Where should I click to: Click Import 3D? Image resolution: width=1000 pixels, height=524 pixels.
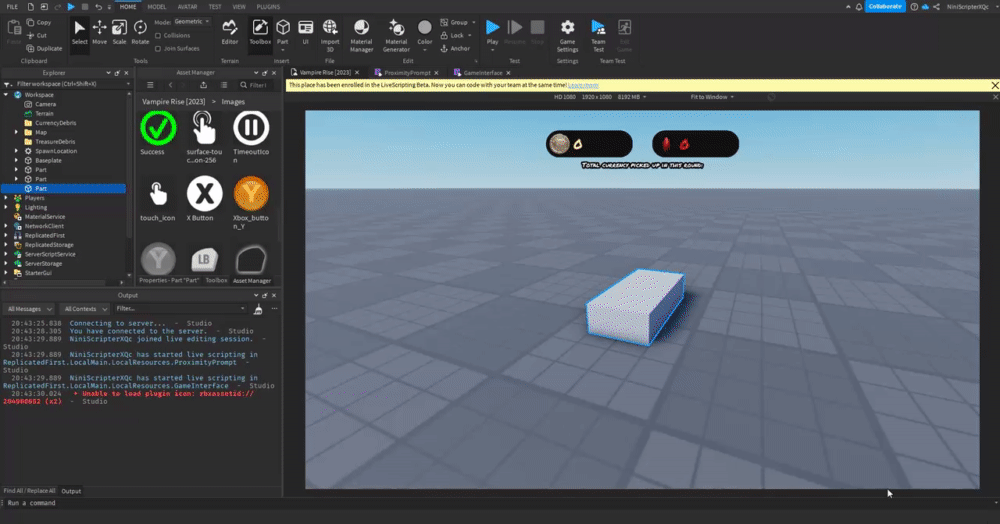[x=330, y=35]
